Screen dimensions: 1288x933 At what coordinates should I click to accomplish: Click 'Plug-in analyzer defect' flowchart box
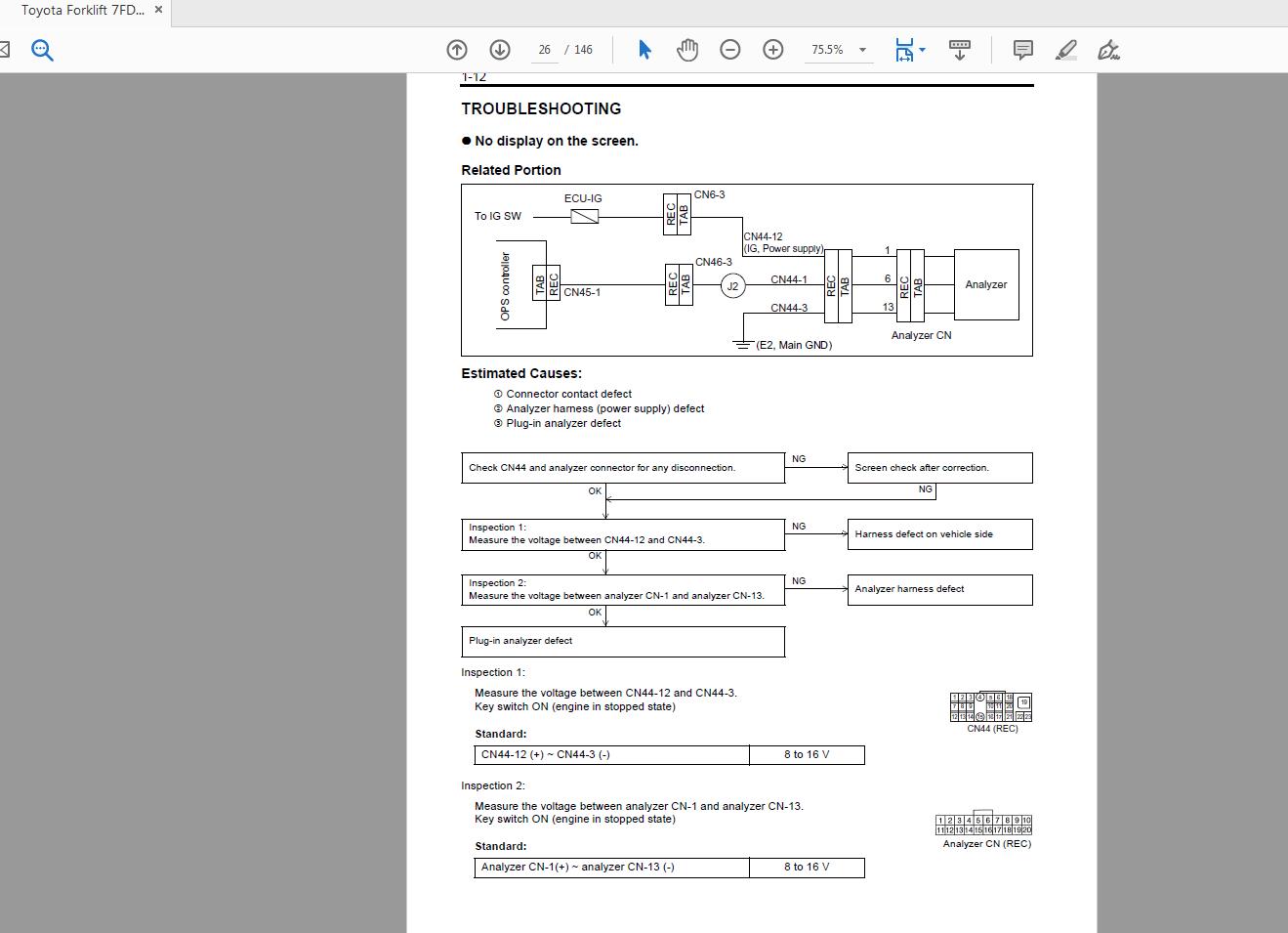click(623, 641)
